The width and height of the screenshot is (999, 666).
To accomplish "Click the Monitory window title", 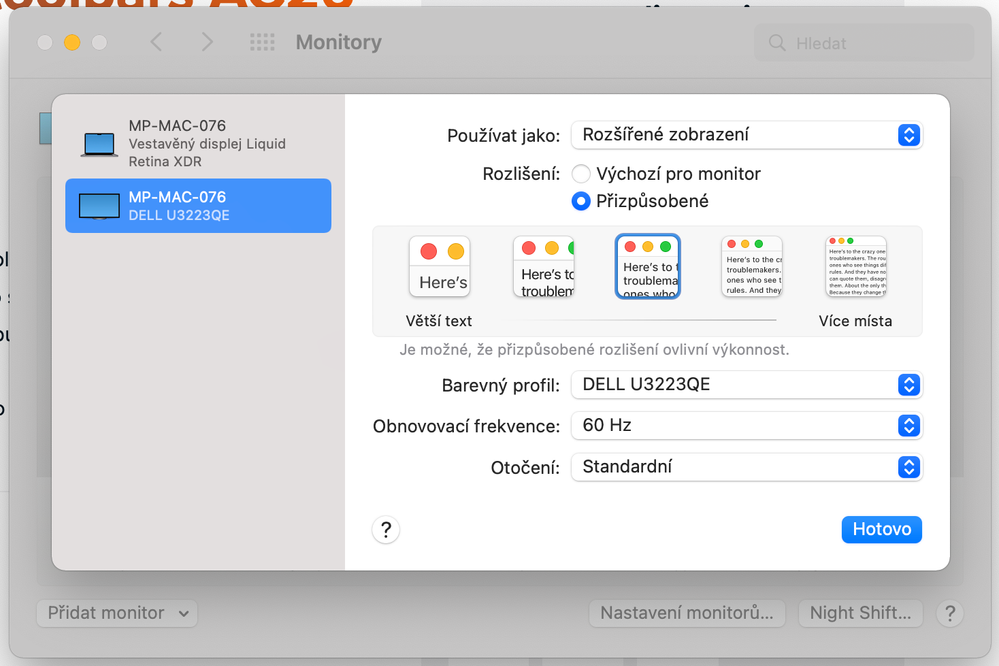I will pyautogui.click(x=337, y=42).
